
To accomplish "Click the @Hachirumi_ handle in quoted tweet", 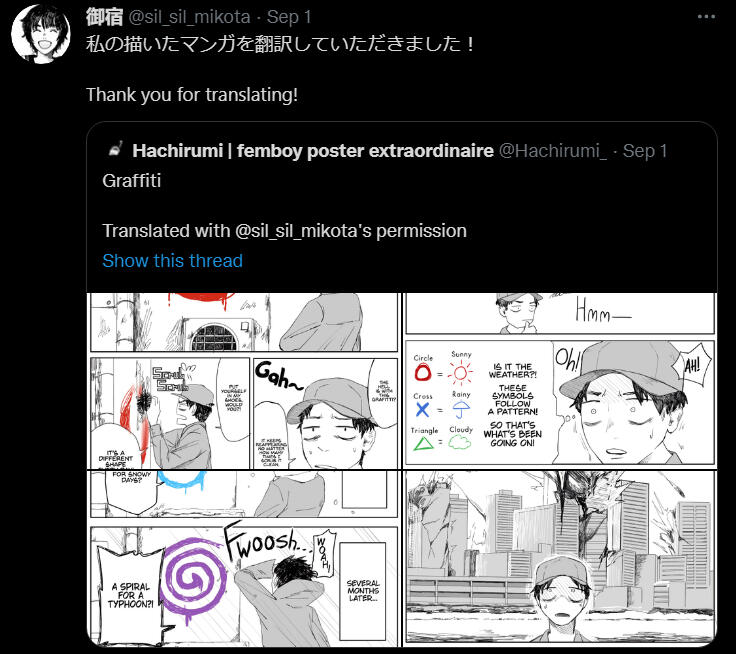I will (x=552, y=151).
